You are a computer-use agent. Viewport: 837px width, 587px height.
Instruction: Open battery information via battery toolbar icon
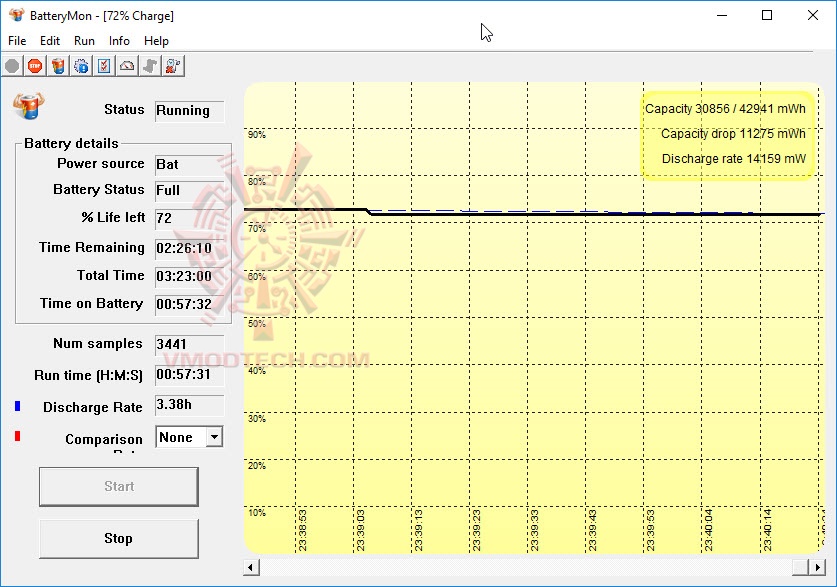pyautogui.click(x=58, y=66)
